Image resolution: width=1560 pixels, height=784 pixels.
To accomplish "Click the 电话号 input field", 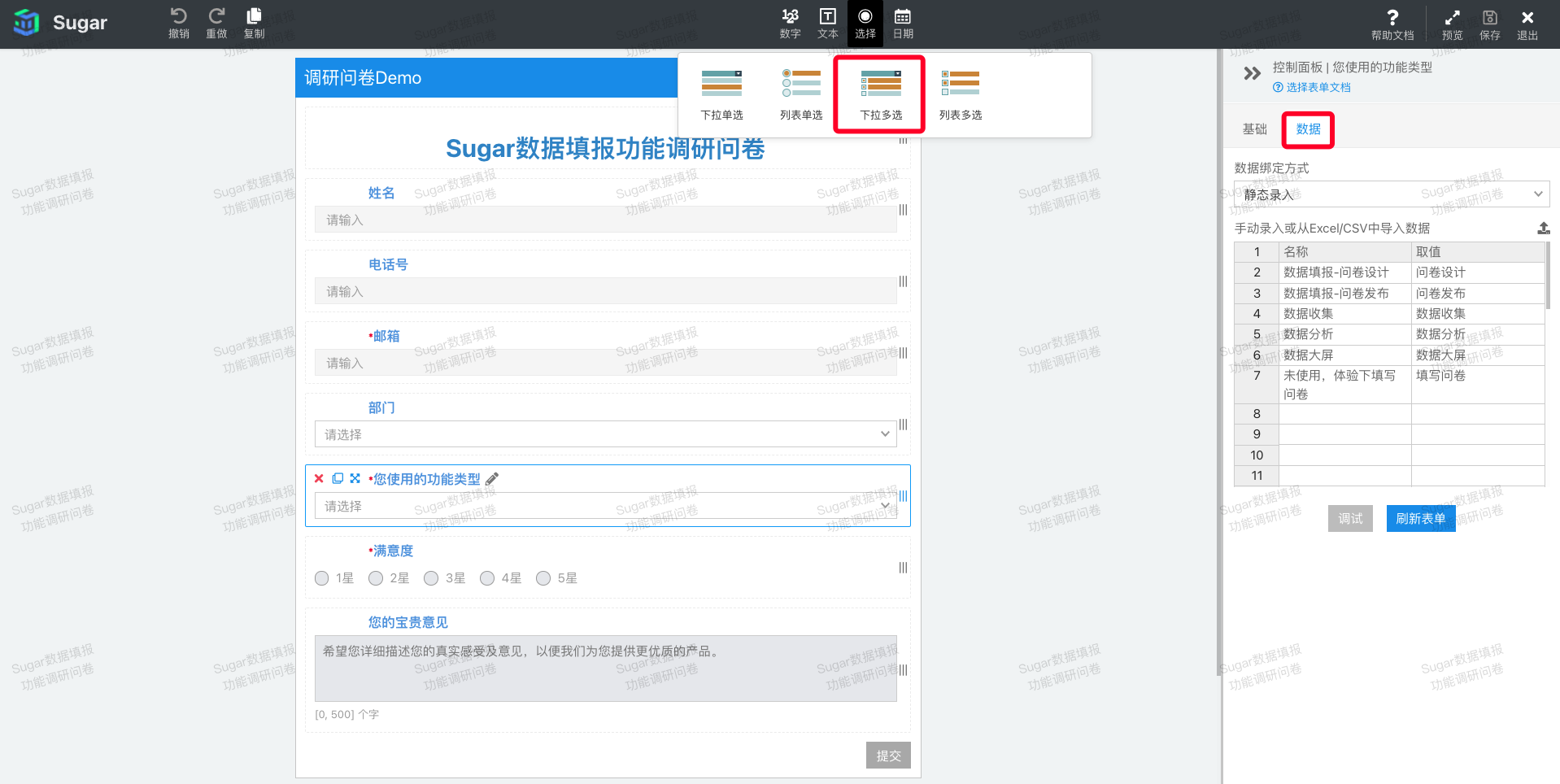I will (x=605, y=291).
